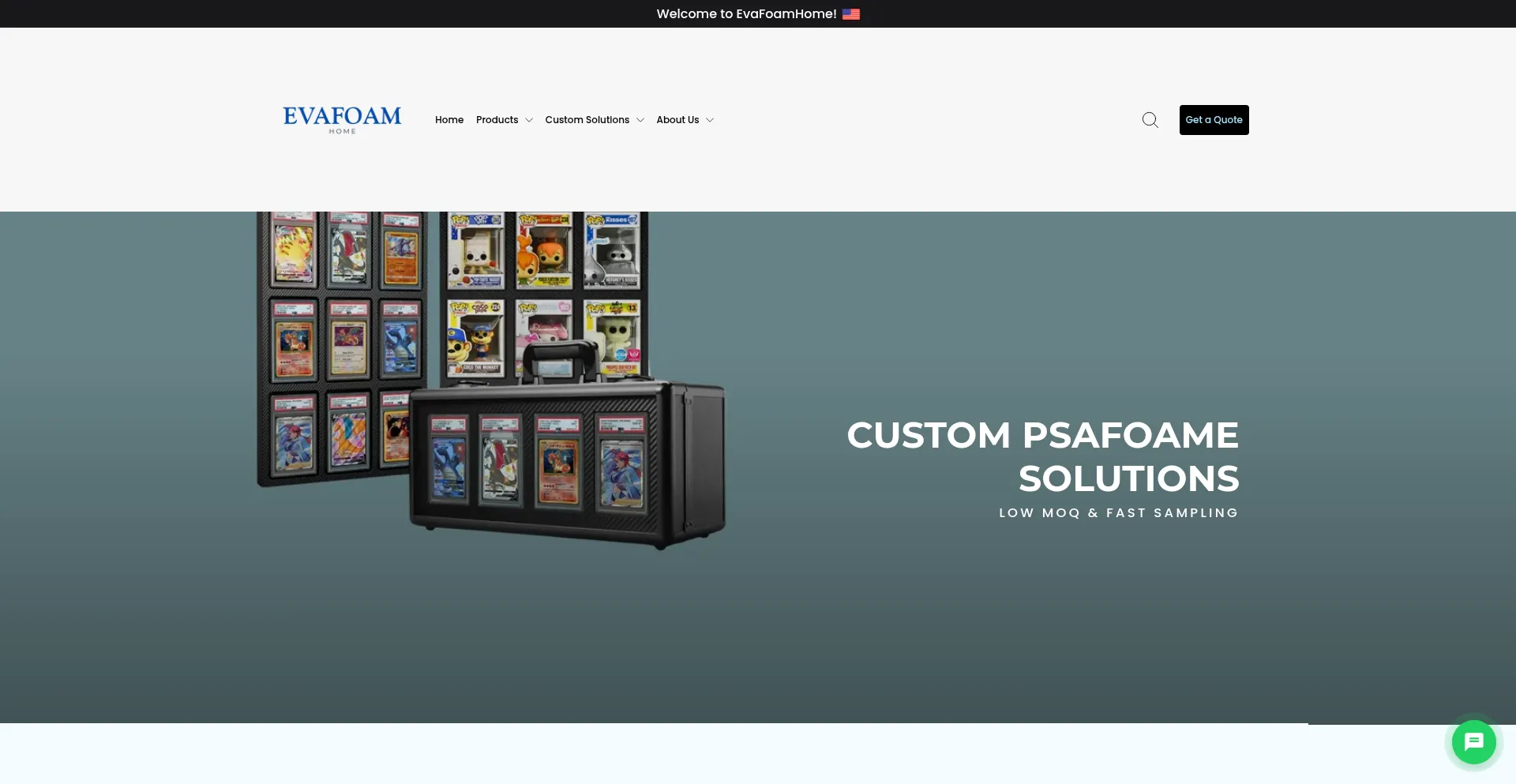This screenshot has height=784, width=1516.
Task: Open the About Us menu item
Action: click(x=677, y=120)
